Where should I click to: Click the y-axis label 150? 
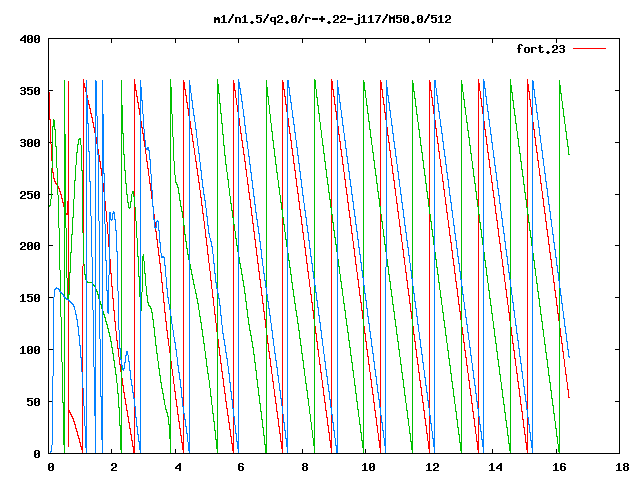[x=30, y=298]
